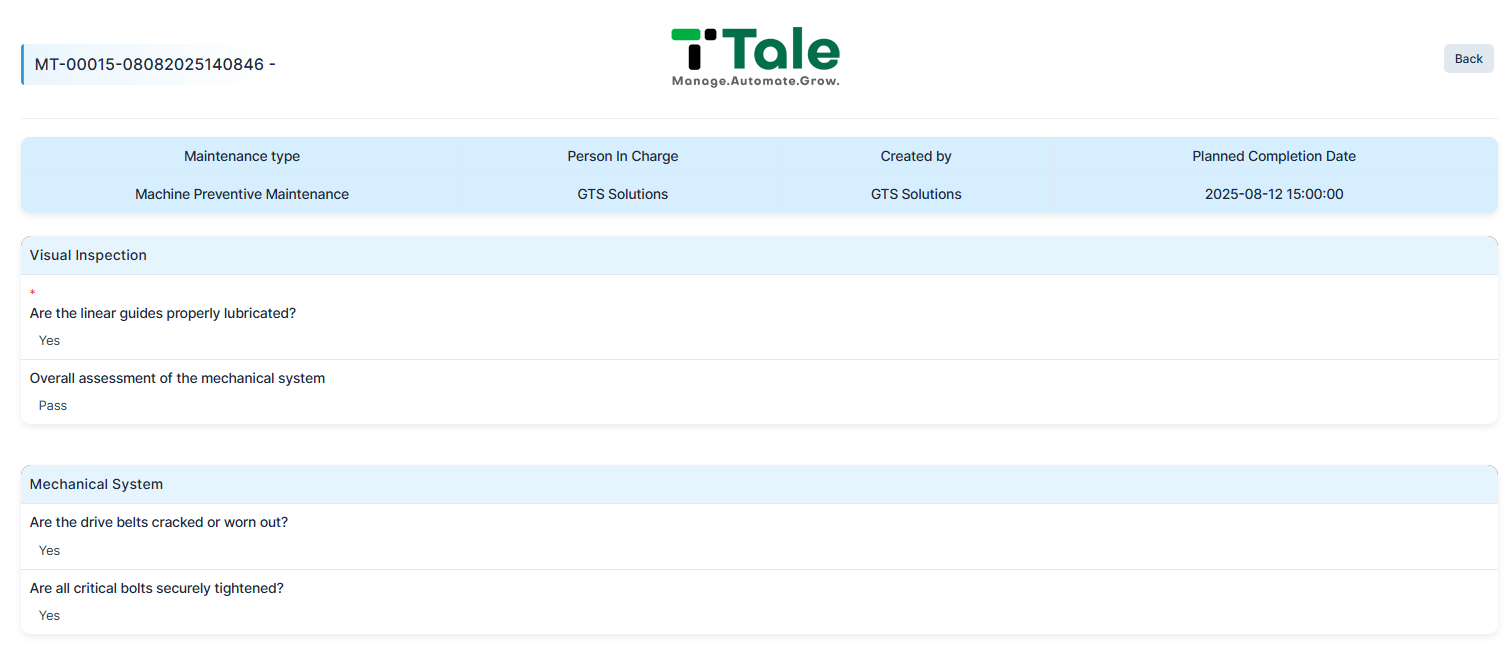
Task: Click the 2025-08-12 15:00:00 date value
Action: (x=1274, y=194)
